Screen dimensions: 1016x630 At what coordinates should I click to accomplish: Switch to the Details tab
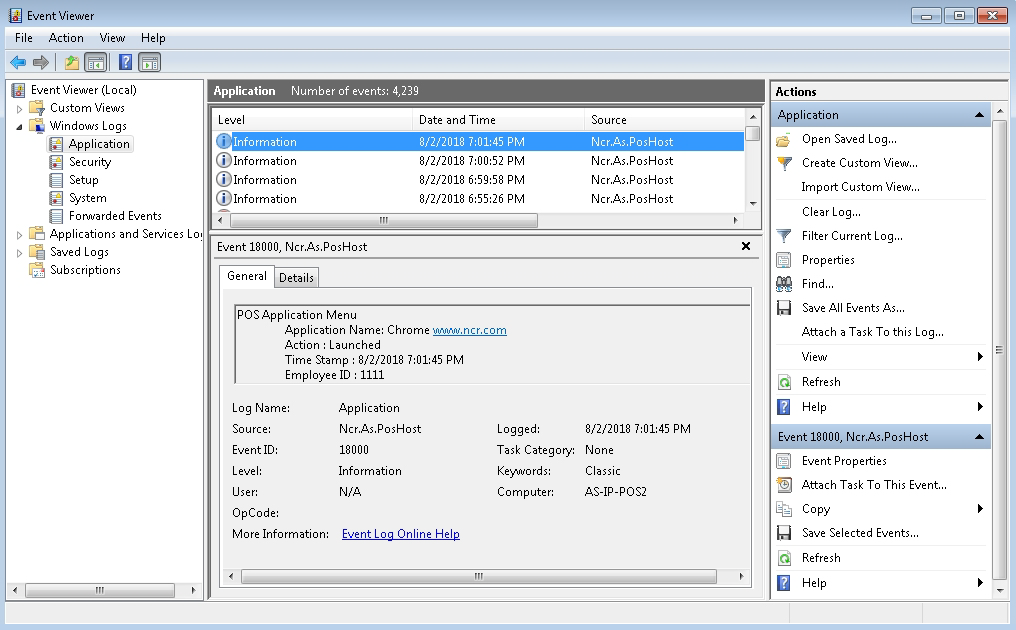click(x=296, y=278)
